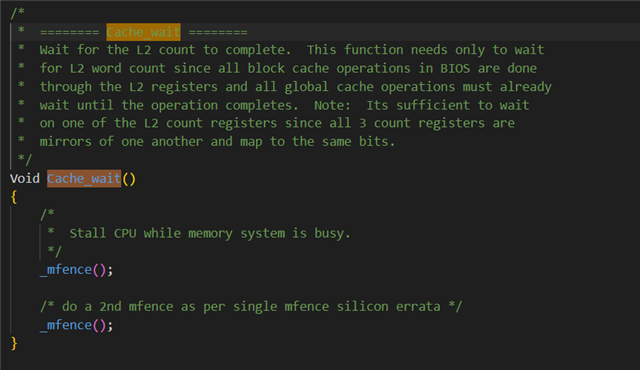Viewport: 640px width, 370px height.
Task: Place cursor on closing curly brace of function
Action: 14,343
